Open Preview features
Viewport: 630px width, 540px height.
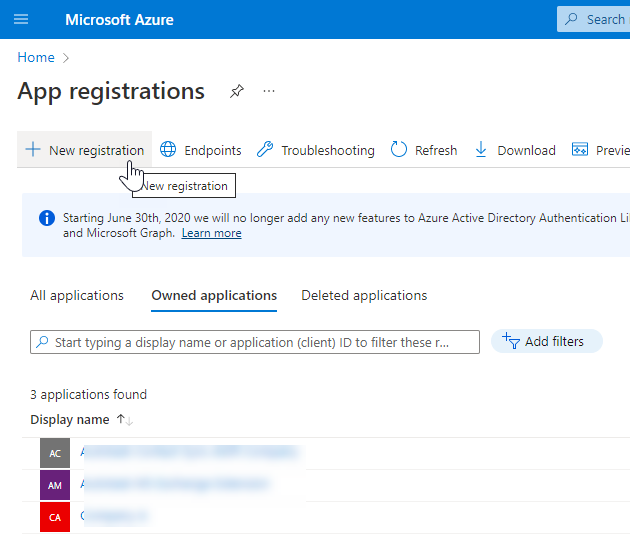point(601,150)
